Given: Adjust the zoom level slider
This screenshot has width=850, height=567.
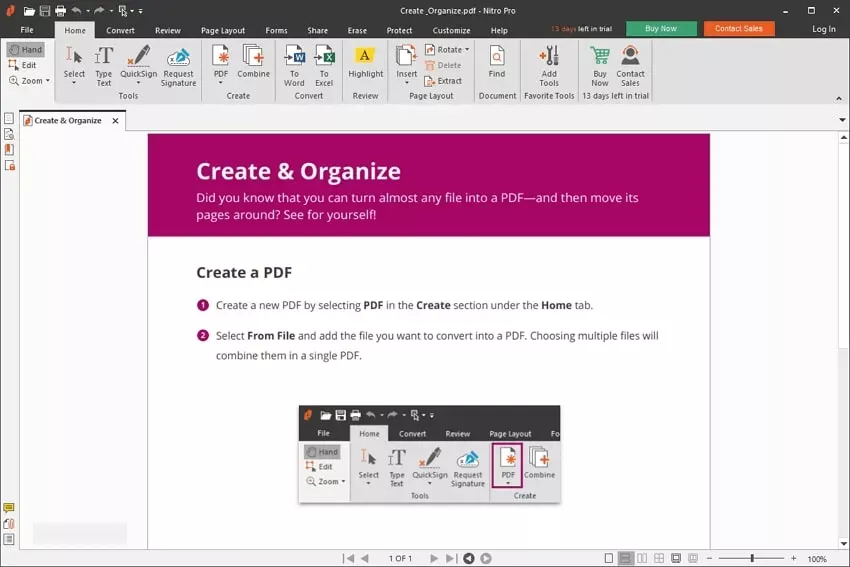Looking at the screenshot, I should [x=751, y=558].
